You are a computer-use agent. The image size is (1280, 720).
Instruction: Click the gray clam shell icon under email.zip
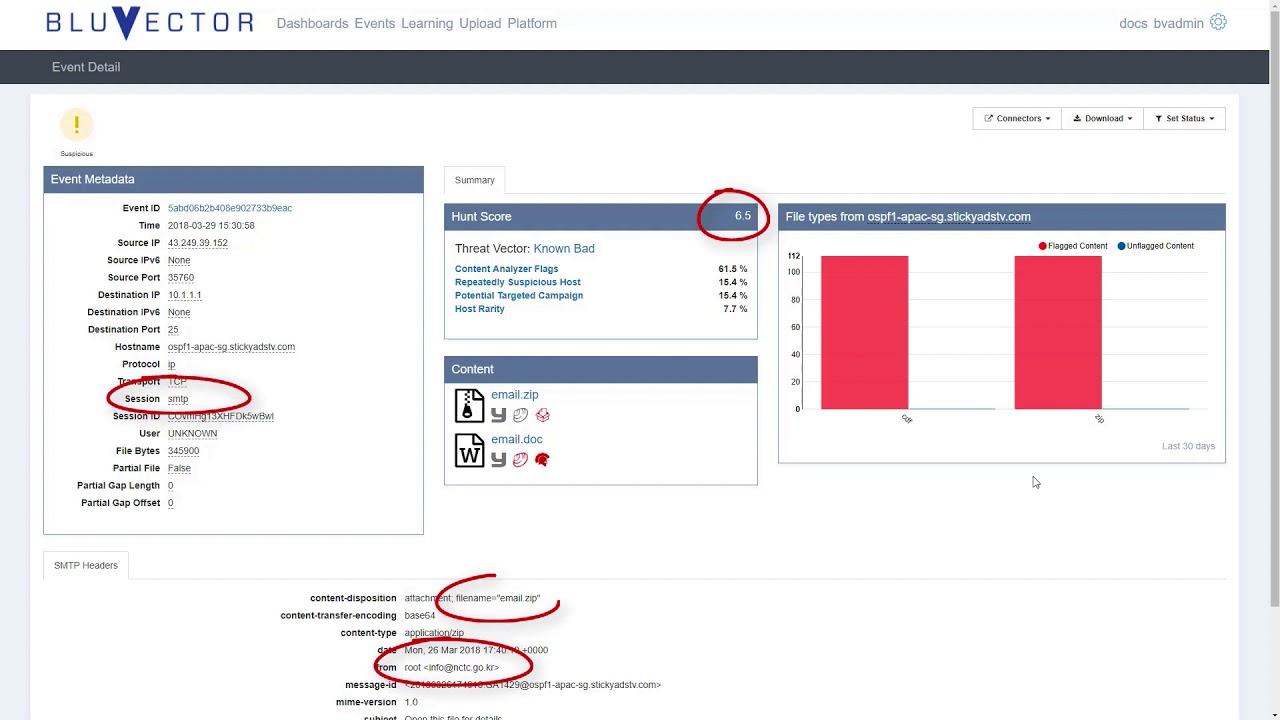click(x=520, y=415)
